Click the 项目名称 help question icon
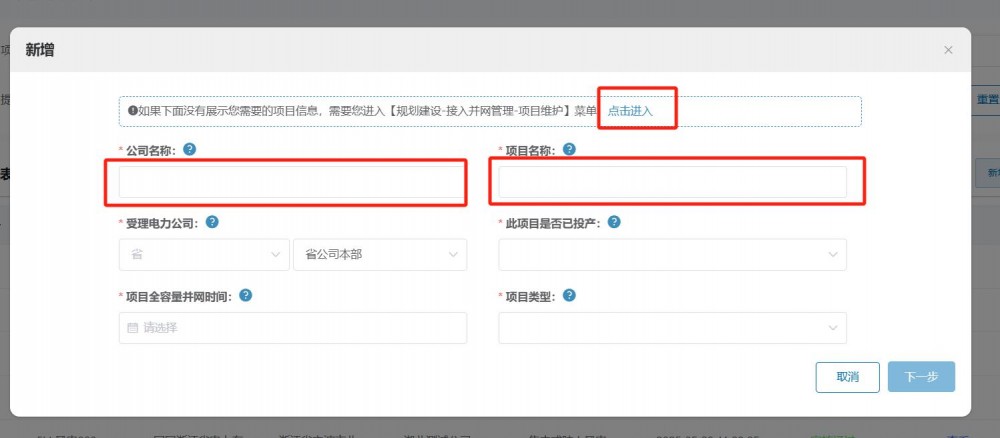 click(569, 149)
